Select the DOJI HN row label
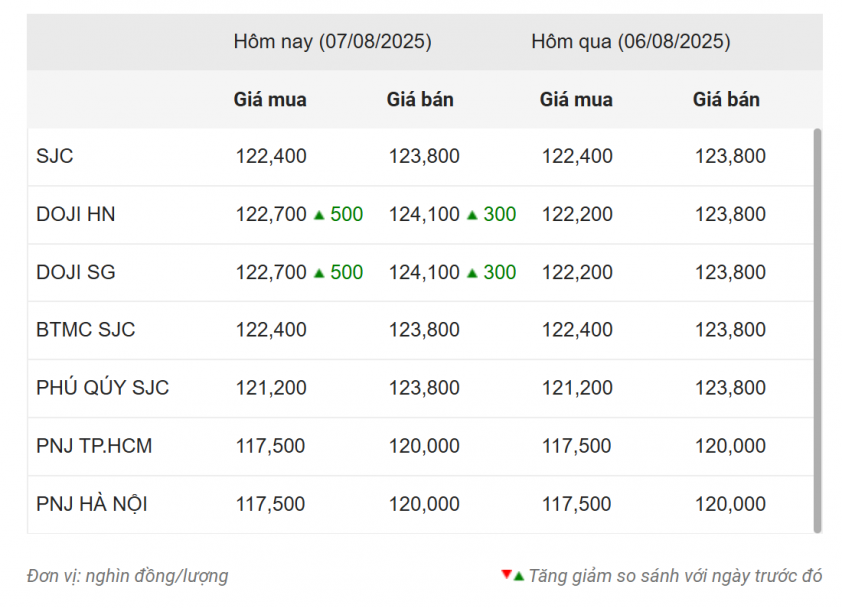Screen dimensions: 842x608 76,214
